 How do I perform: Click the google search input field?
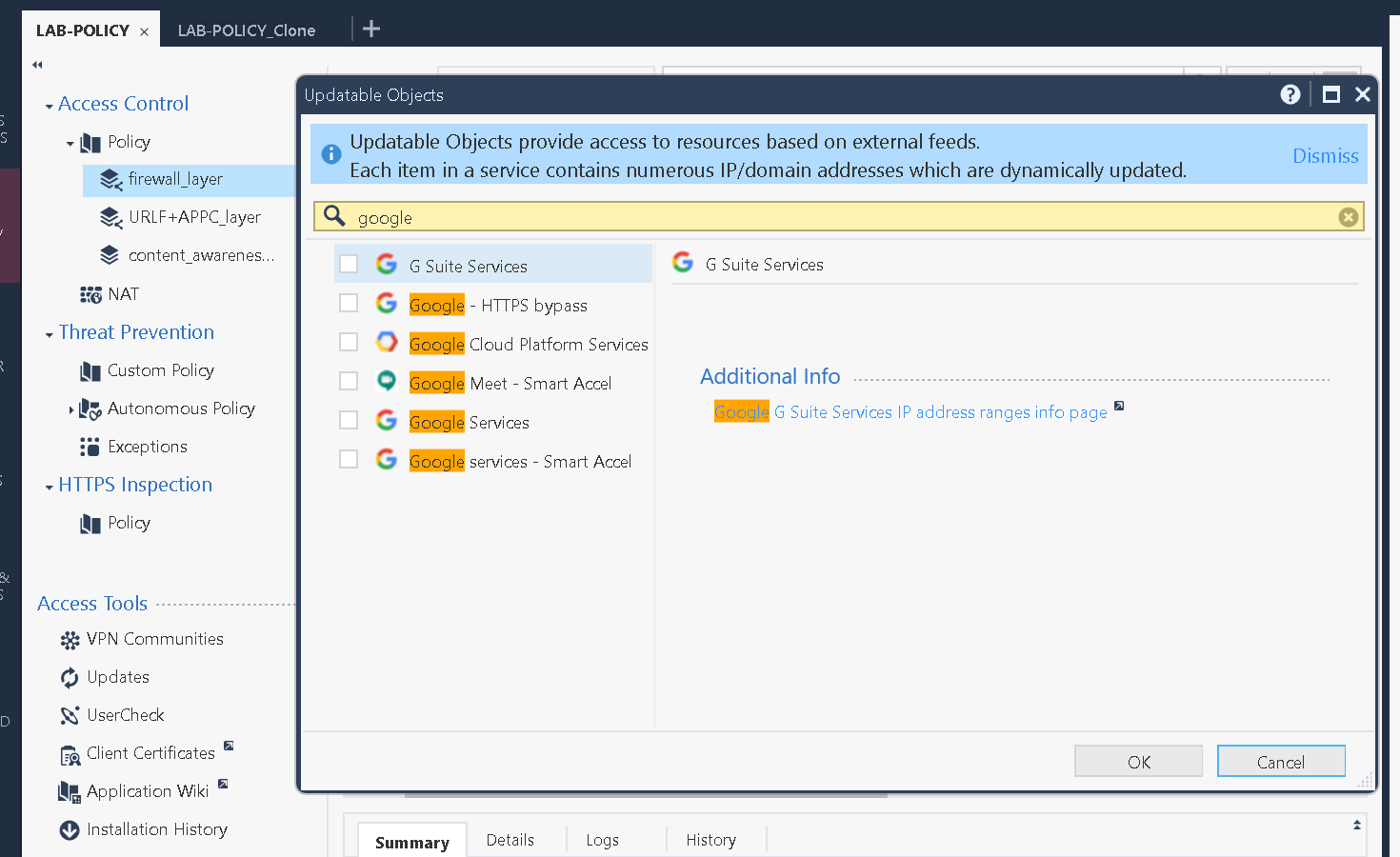click(x=838, y=217)
